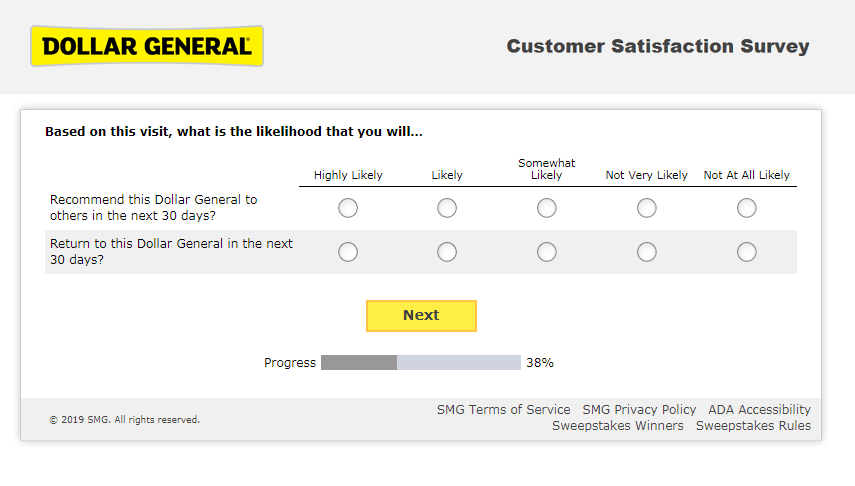Select Likely for Recommend question
Viewport: 855px width, 486px height.
pos(447,208)
